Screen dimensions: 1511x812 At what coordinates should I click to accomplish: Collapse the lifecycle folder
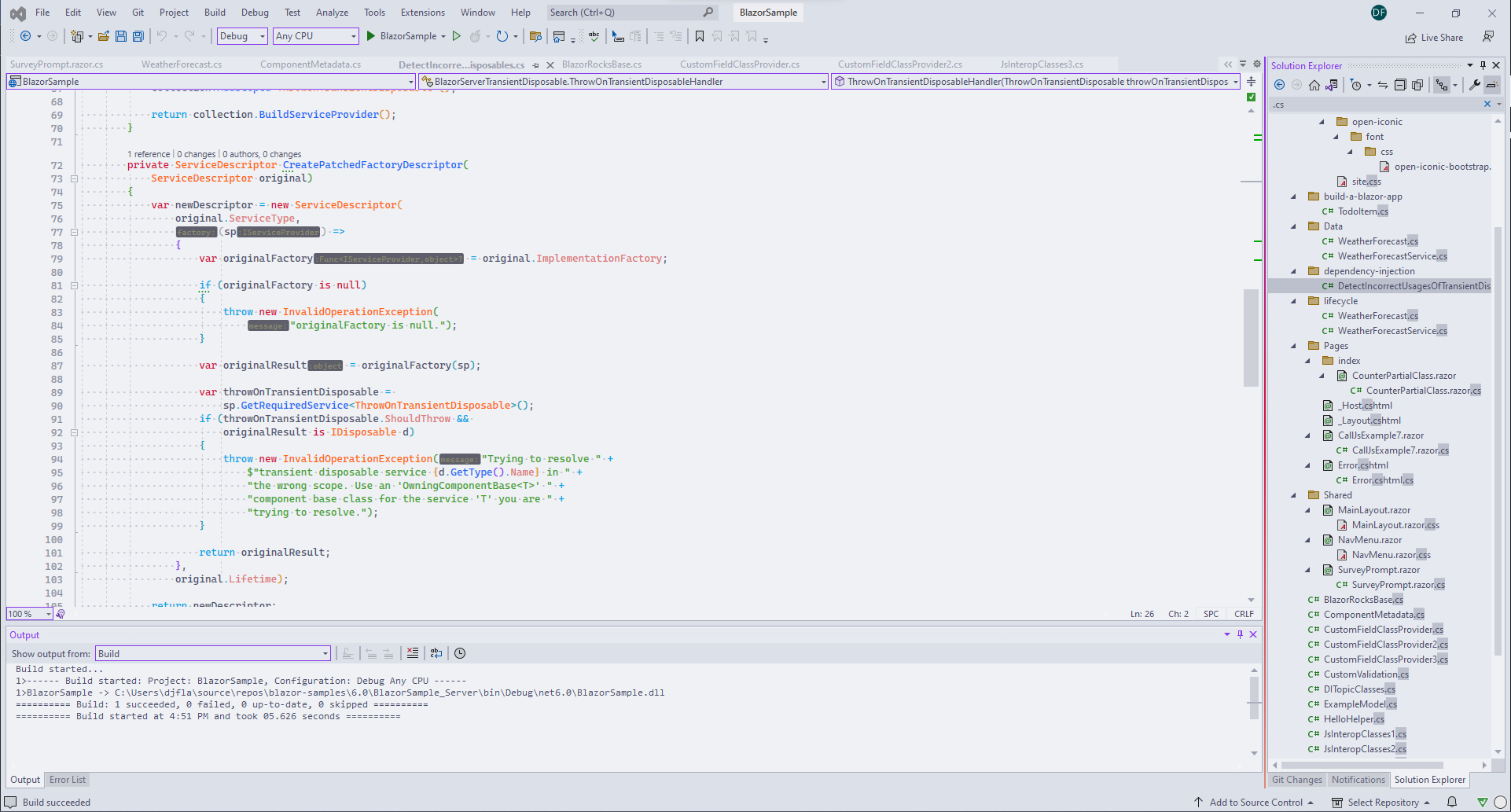click(x=1294, y=301)
